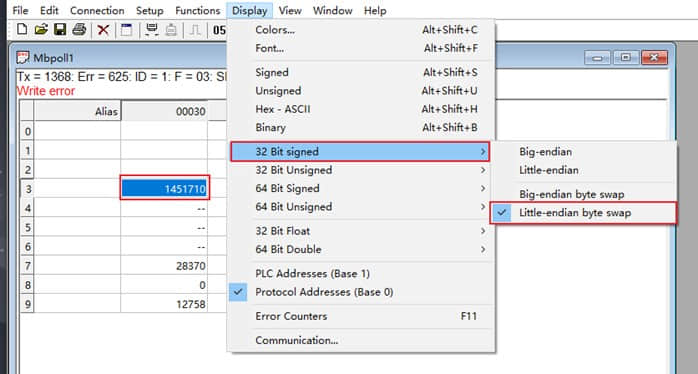Click row header 3
Screen dimensions: 698x374
point(28,189)
